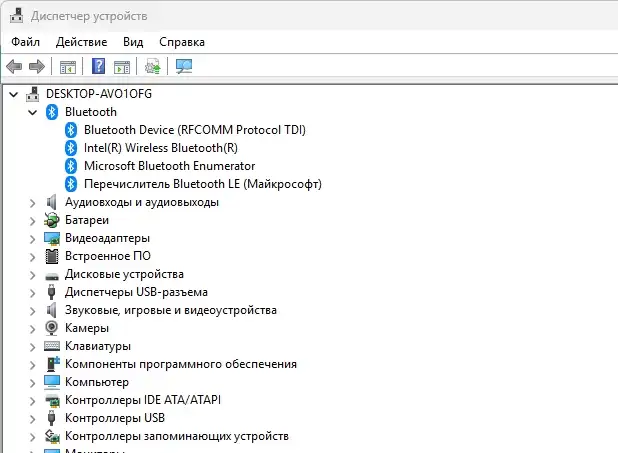Show or hide the console tree pane
Screen dimensions: 618x453
(x=68, y=67)
